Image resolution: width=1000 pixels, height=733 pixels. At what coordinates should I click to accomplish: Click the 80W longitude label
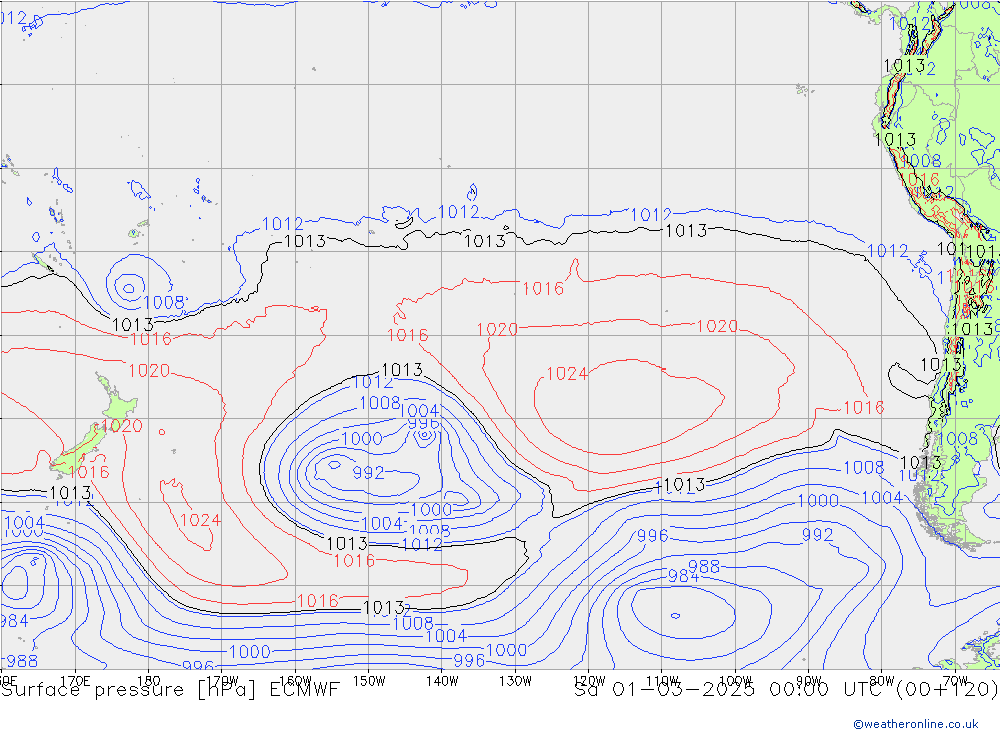(x=882, y=681)
